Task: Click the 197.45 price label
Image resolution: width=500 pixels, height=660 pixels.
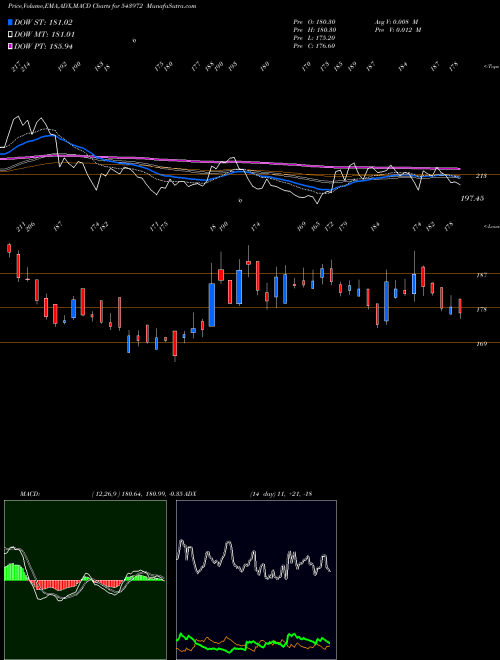Action: coord(472,198)
